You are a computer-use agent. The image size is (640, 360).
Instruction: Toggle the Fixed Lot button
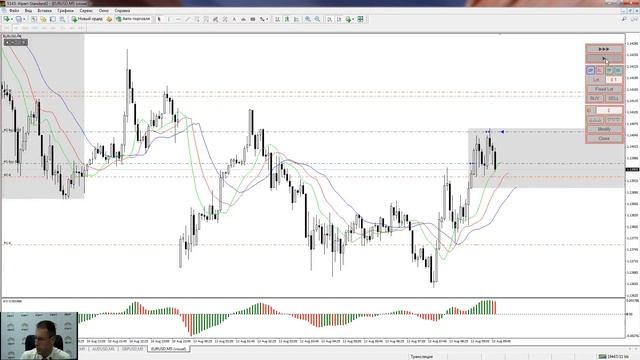604,89
